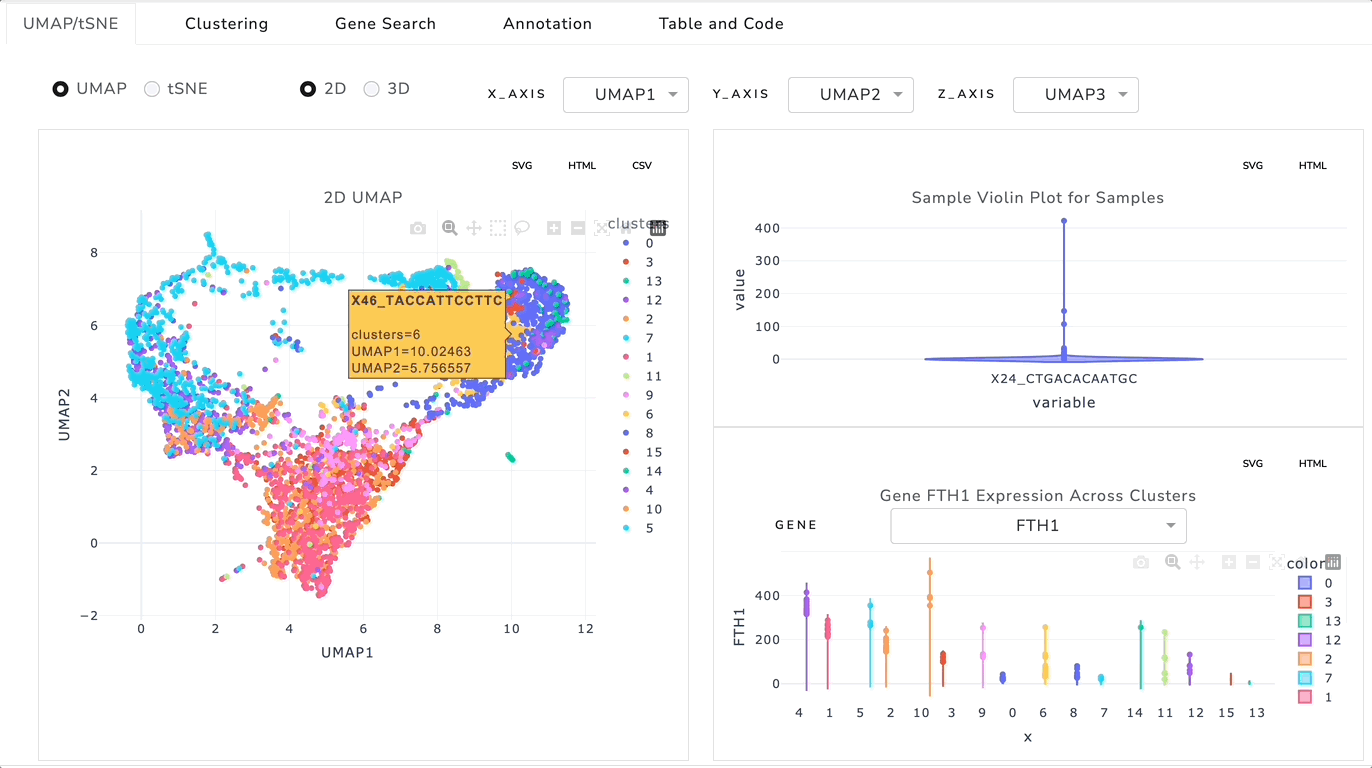Click color swatch 13 in FTH1 legend
Screen dimensions: 1372x768
(x=1304, y=621)
